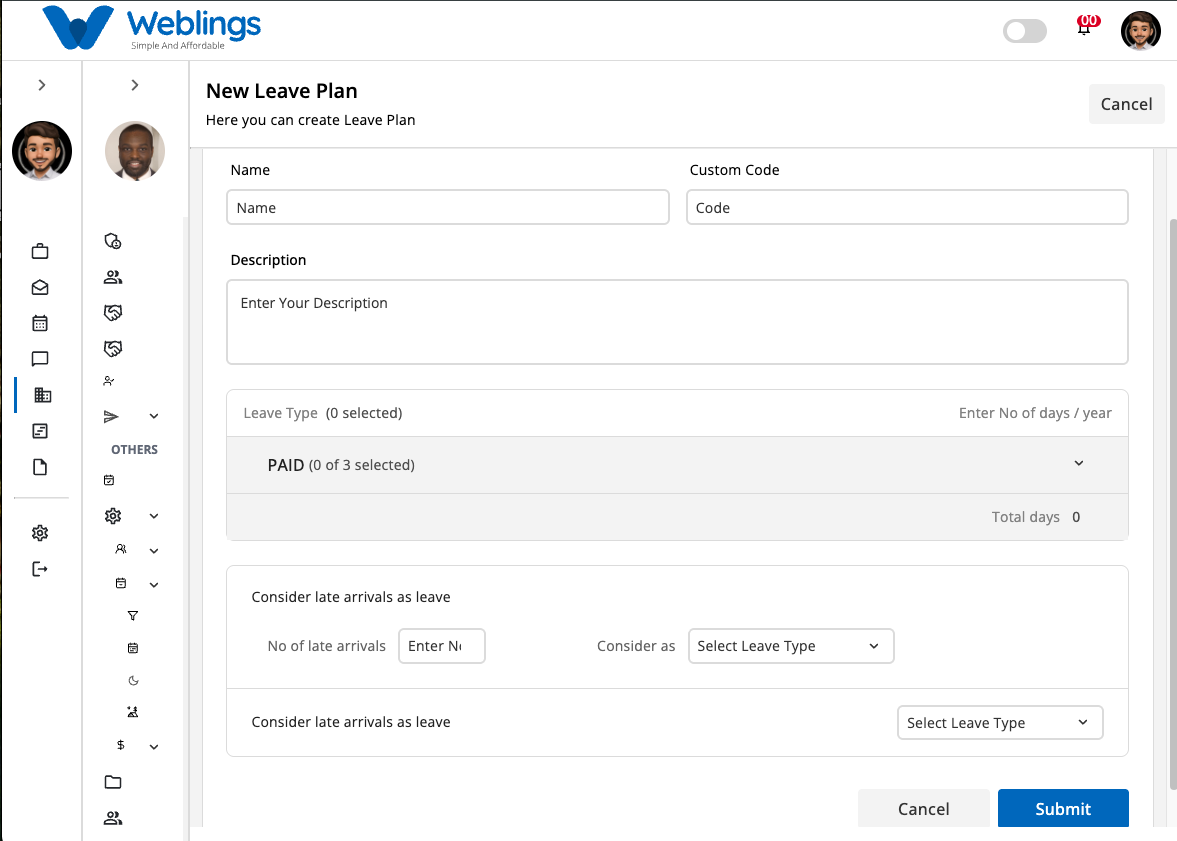The height and width of the screenshot is (841, 1177).
Task: Expand the chevron beside the dollar icon
Action: coord(154,746)
